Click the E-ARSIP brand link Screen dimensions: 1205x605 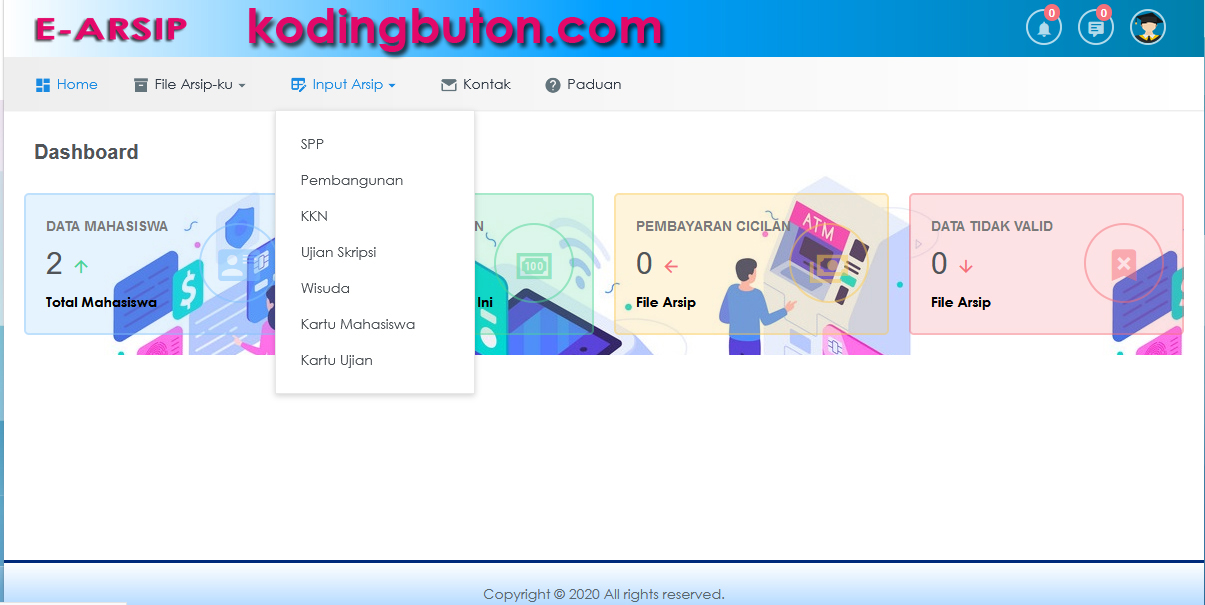point(109,28)
